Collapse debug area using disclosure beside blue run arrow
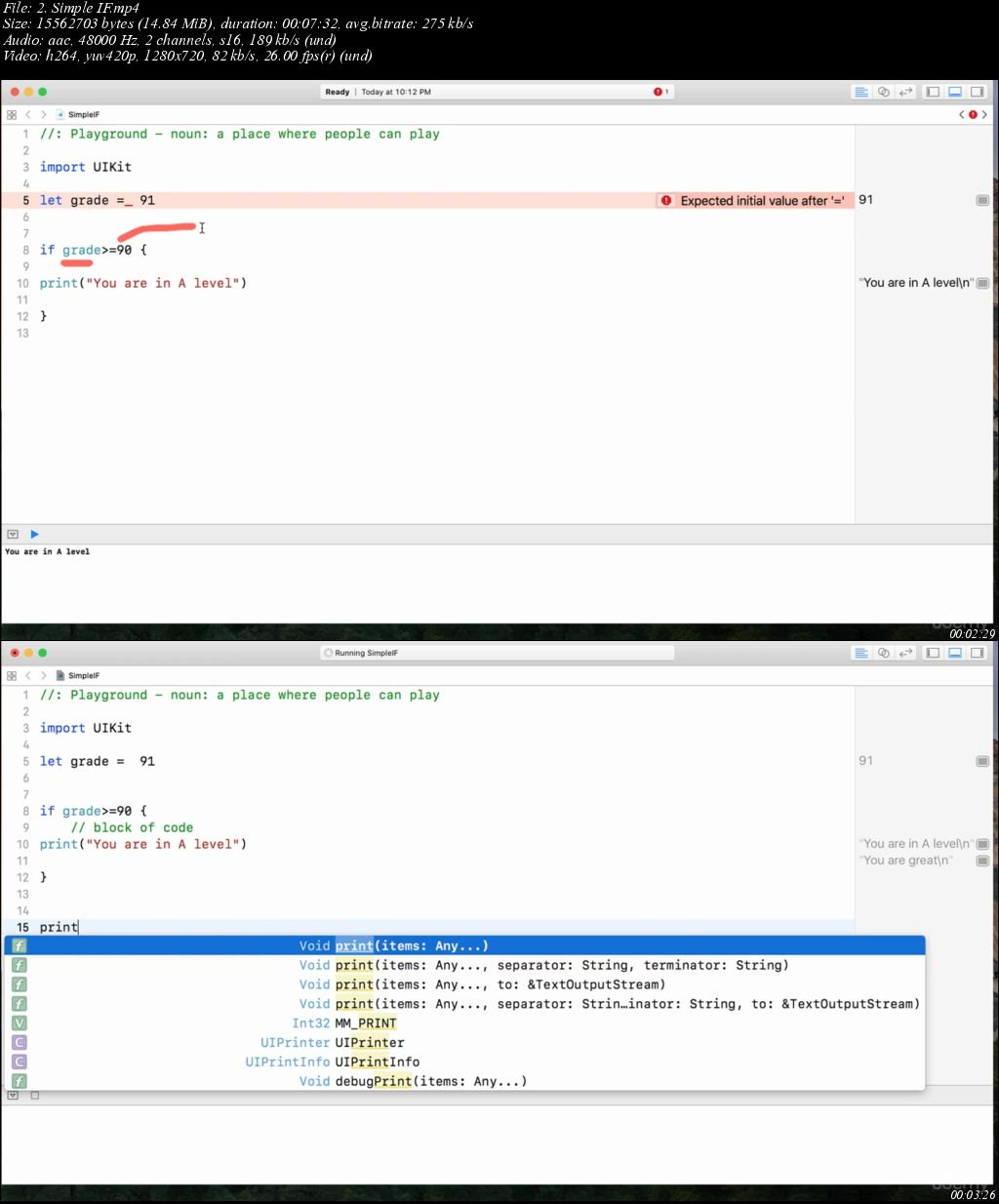The height and width of the screenshot is (1204, 999). tap(13, 534)
